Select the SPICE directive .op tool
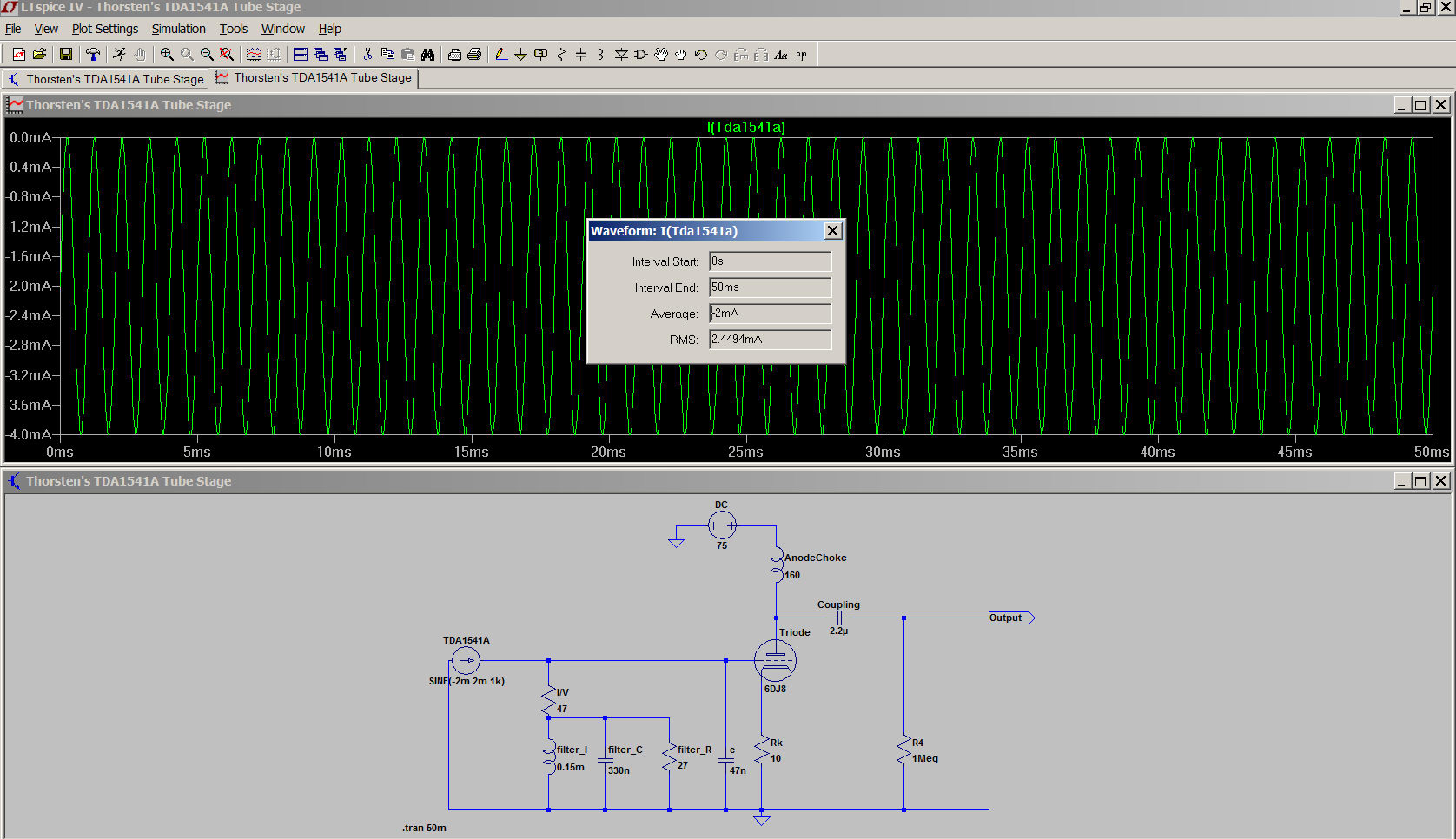 coord(801,54)
